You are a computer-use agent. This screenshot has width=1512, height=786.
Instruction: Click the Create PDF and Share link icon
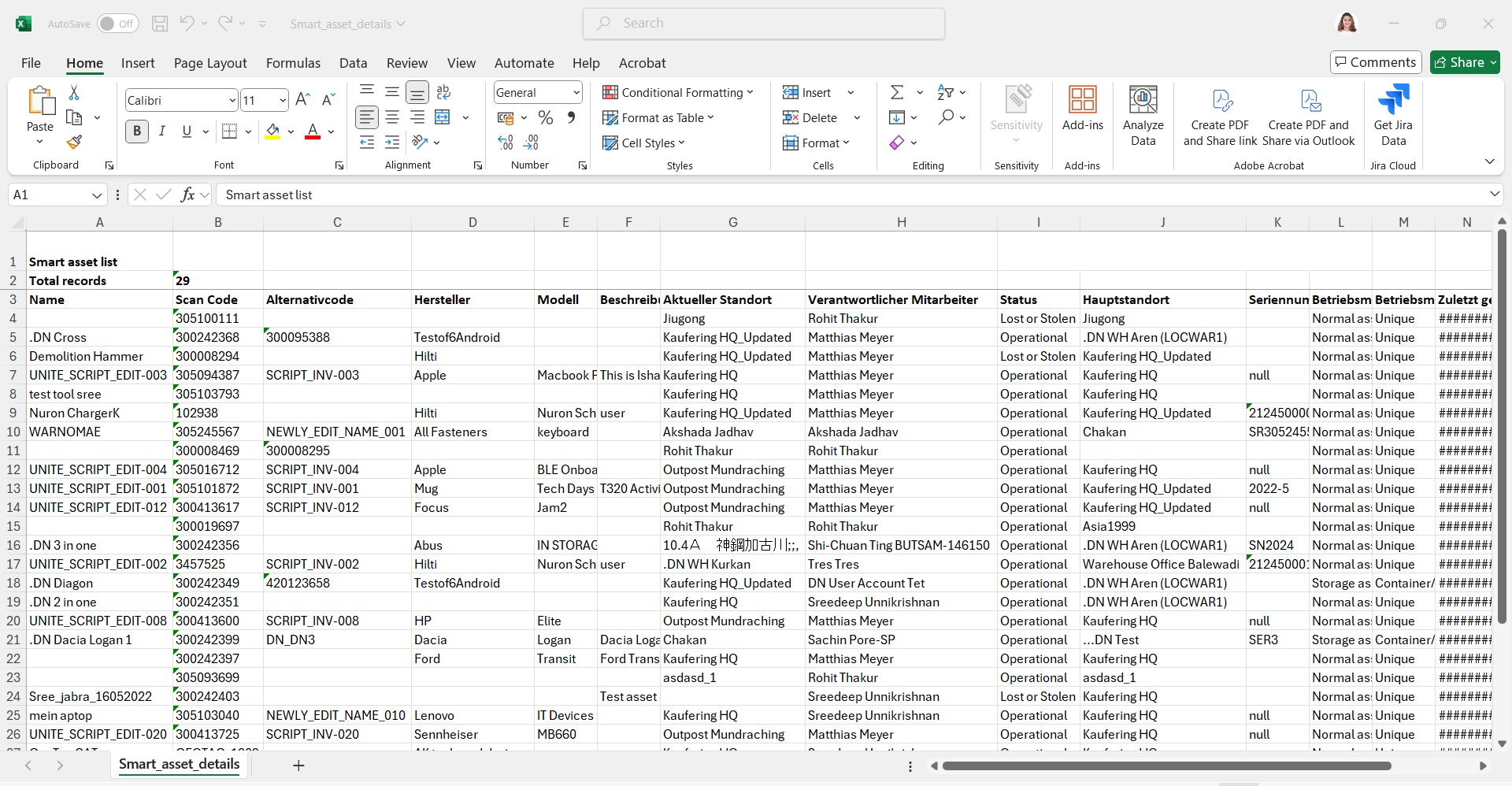[x=1220, y=116]
